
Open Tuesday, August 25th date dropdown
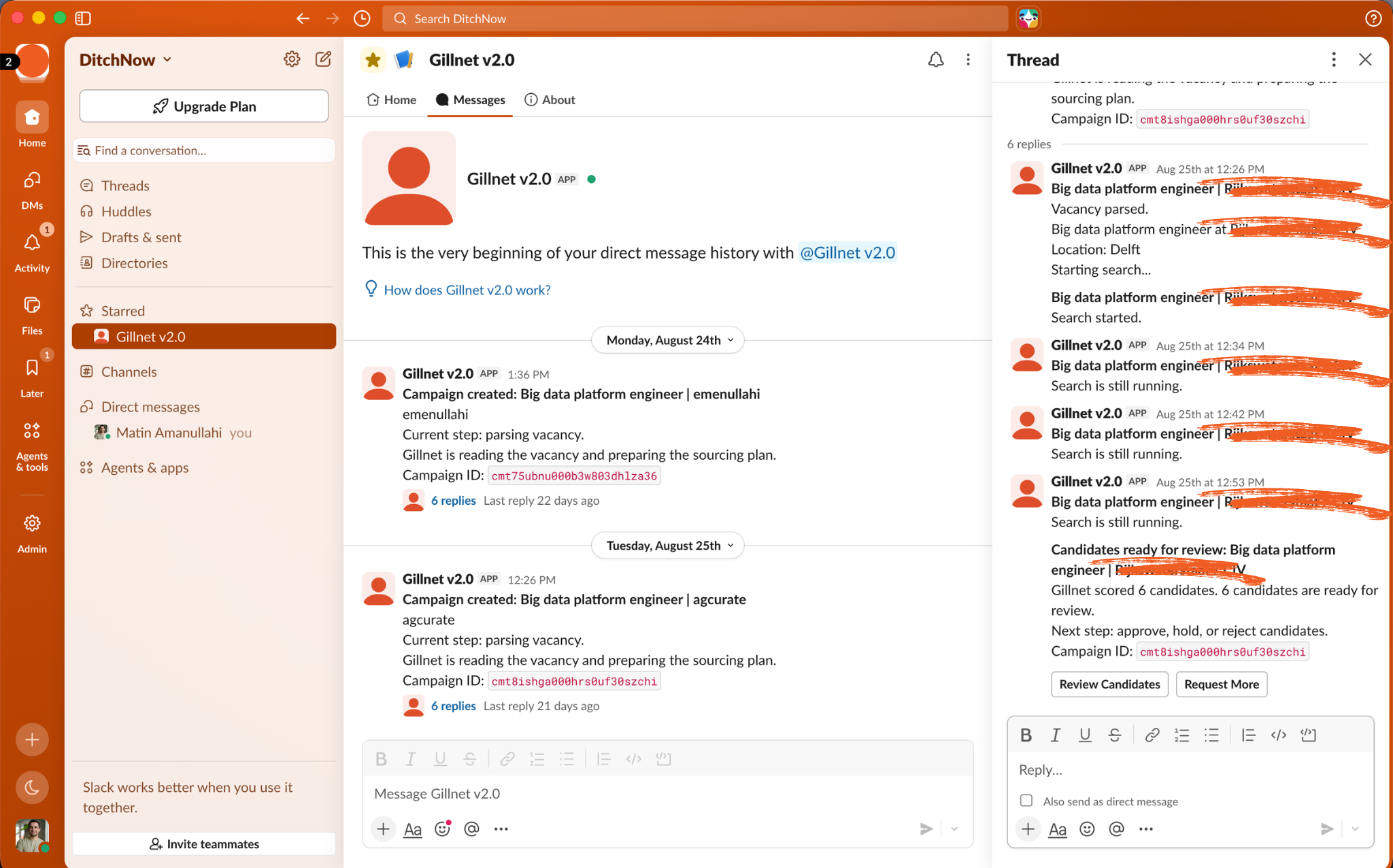[669, 546]
